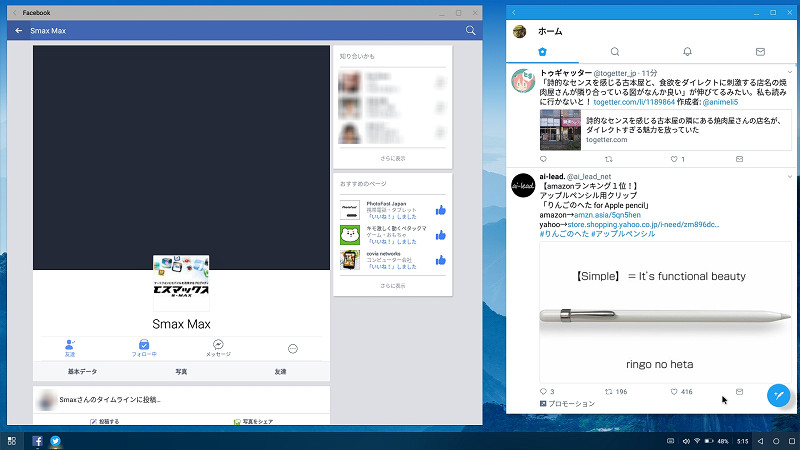Share ai-lead tweet via message envelope
The height and width of the screenshot is (450, 800).
[x=739, y=392]
